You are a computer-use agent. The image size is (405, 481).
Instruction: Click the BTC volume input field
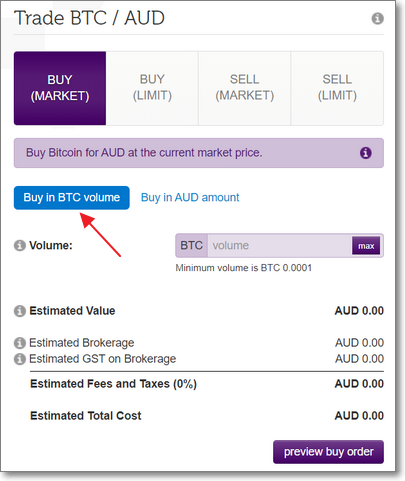(x=280, y=246)
